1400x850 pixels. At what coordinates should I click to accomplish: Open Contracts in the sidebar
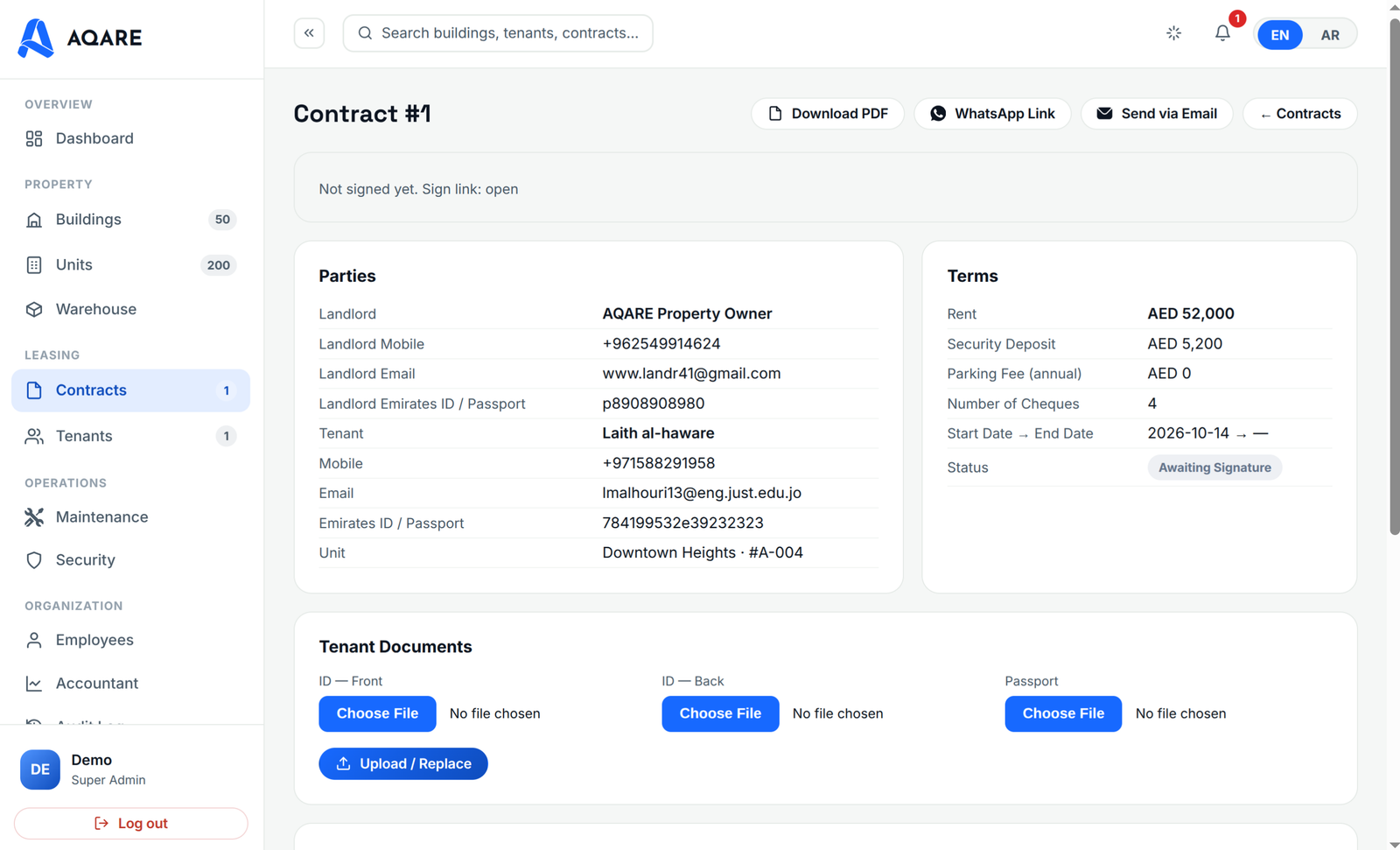pyautogui.click(x=130, y=390)
